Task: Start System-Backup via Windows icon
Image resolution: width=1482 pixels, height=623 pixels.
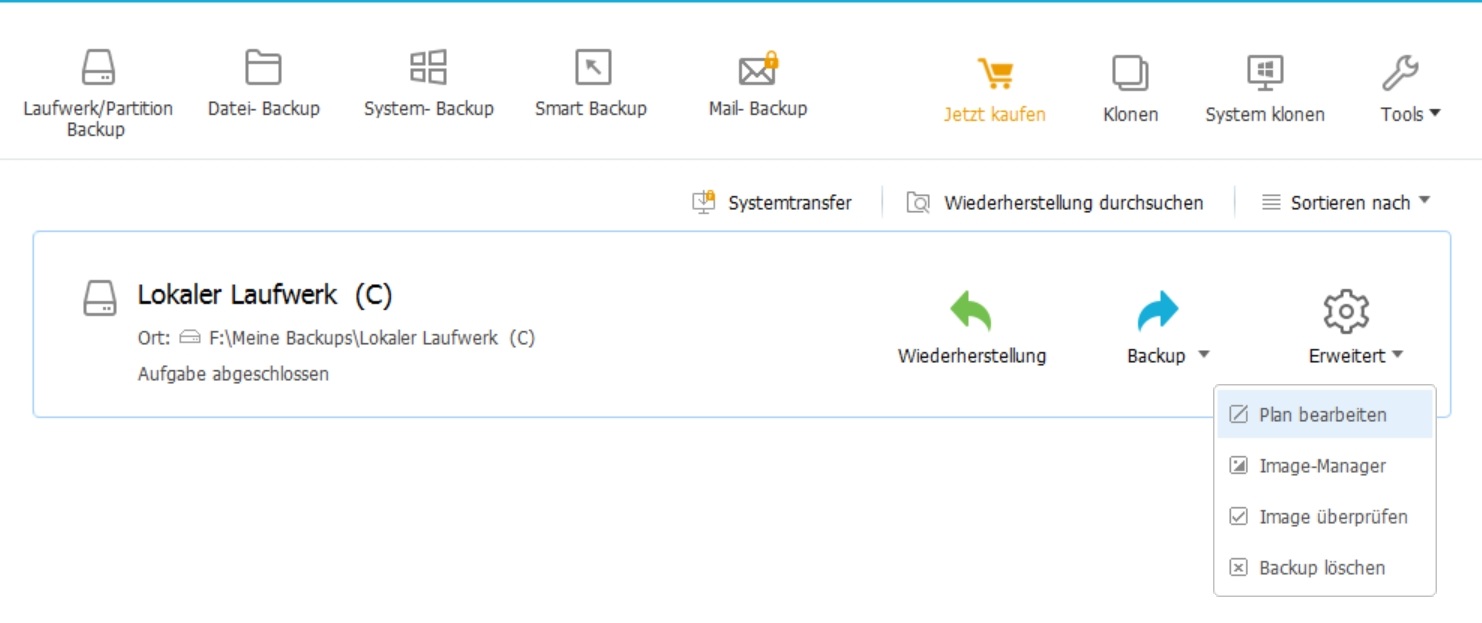Action: coord(428,68)
